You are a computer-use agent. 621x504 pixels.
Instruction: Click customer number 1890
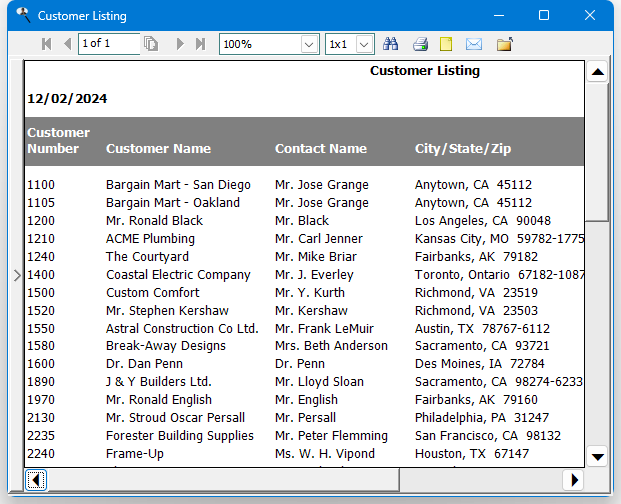point(41,382)
